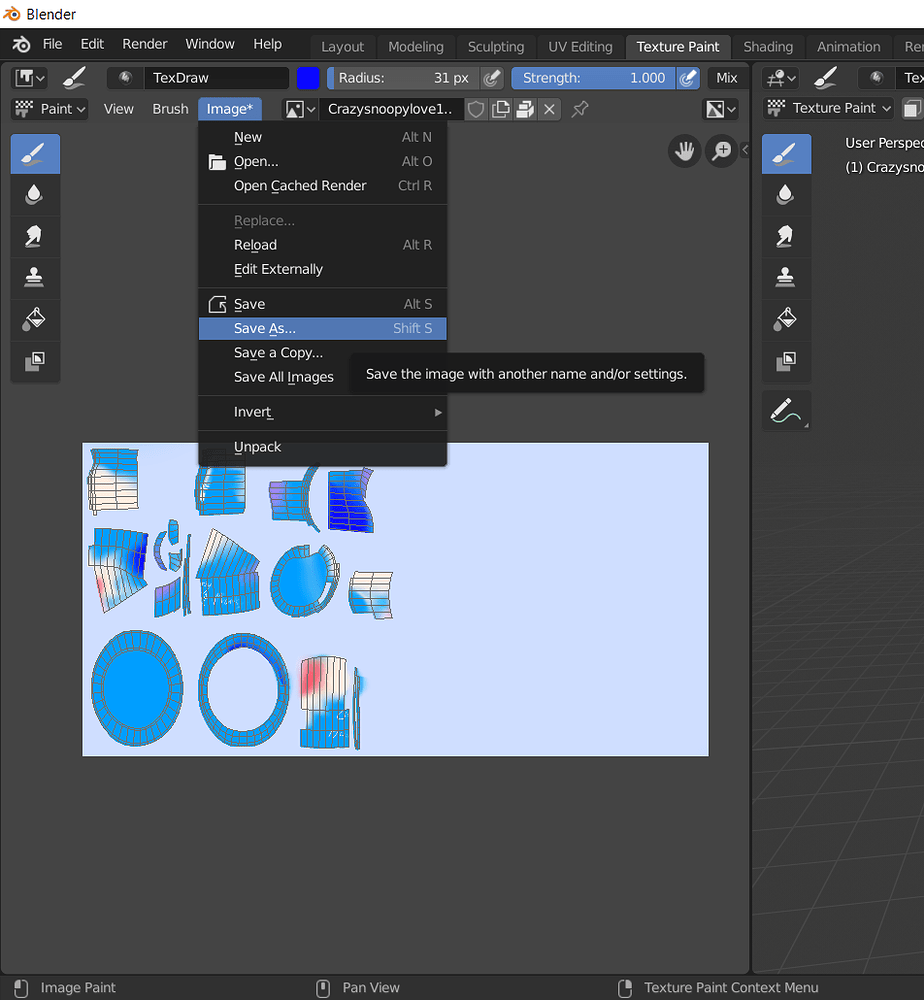Select the Clone brush tool
The width and height of the screenshot is (924, 1000).
click(x=35, y=278)
